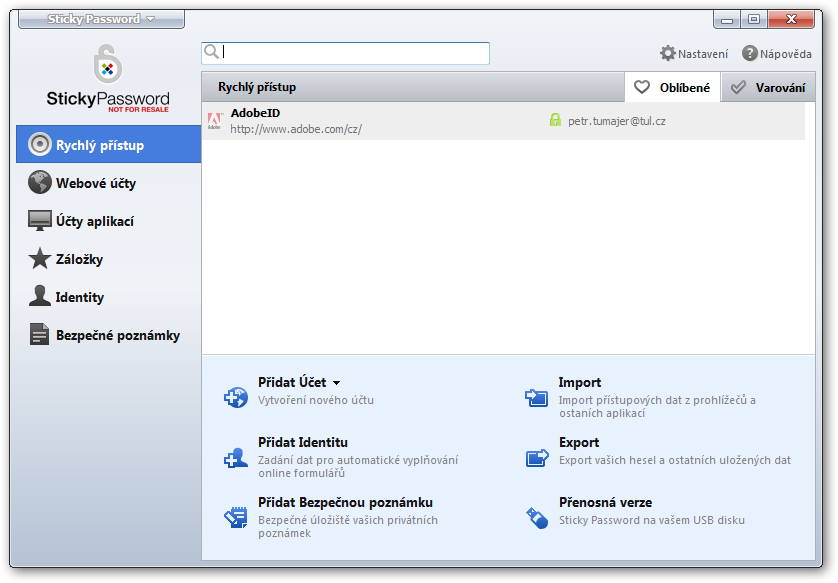Click the Přidat Bezpečnou poznámku link
The height and width of the screenshot is (583, 838).
click(345, 502)
